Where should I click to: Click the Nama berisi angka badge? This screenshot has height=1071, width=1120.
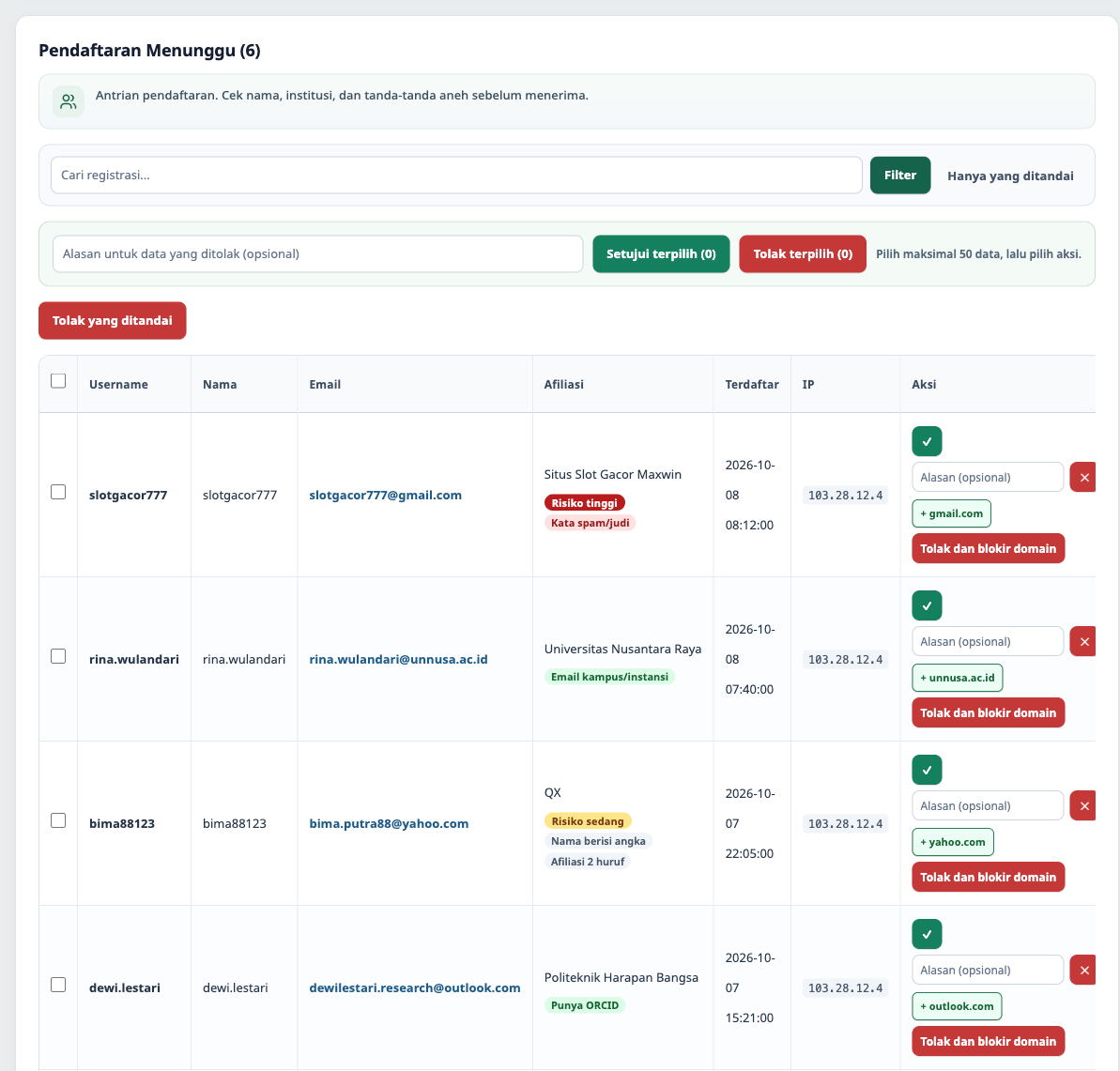pos(598,841)
